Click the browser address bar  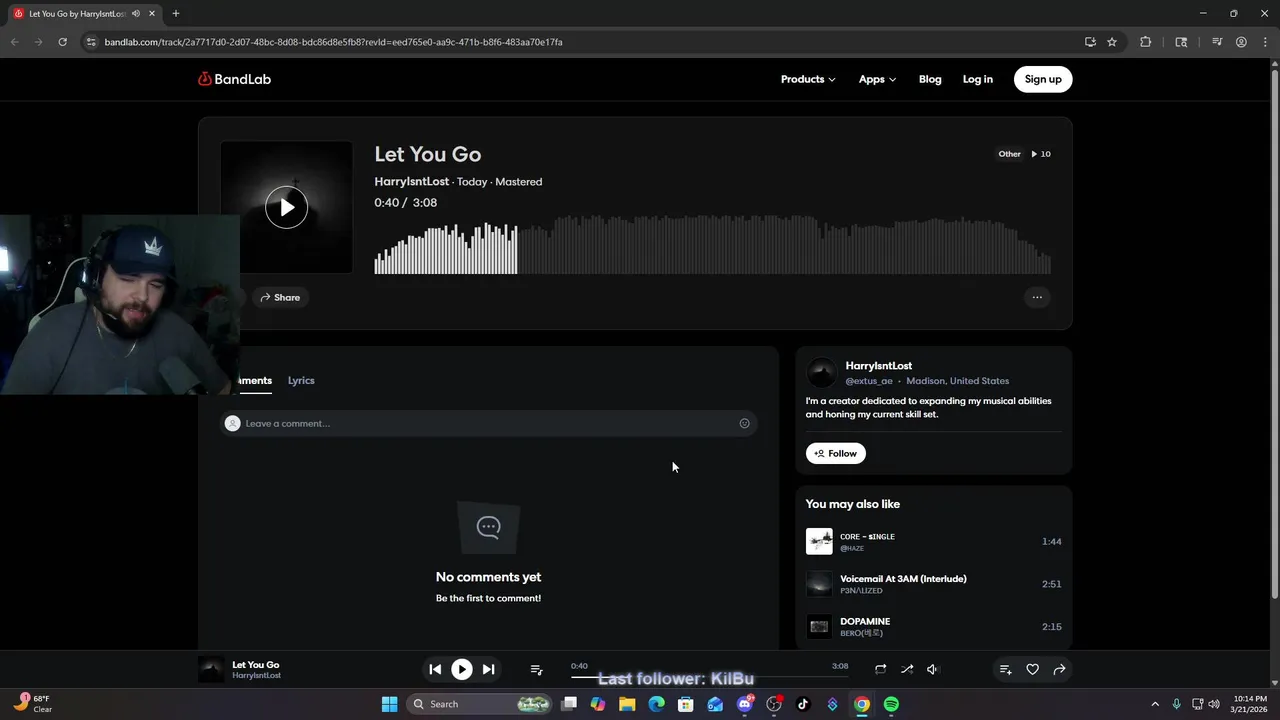[x=580, y=42]
